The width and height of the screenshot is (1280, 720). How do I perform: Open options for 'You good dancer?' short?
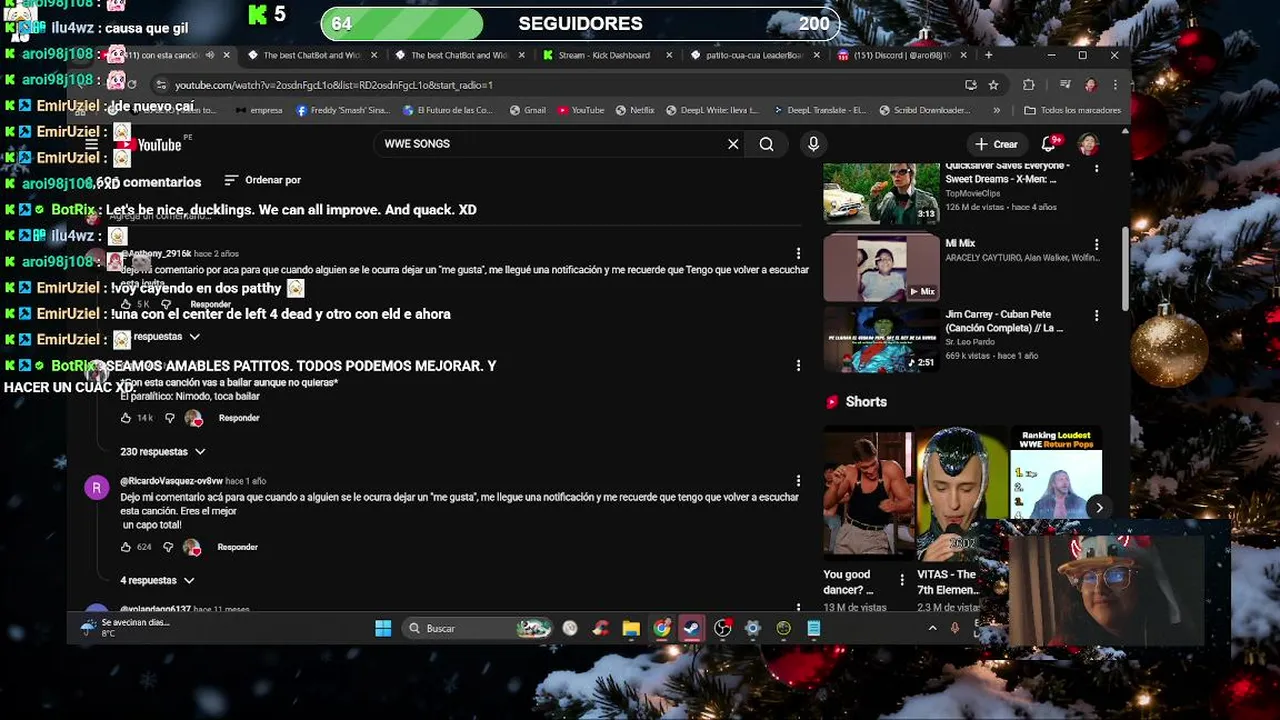point(902,579)
